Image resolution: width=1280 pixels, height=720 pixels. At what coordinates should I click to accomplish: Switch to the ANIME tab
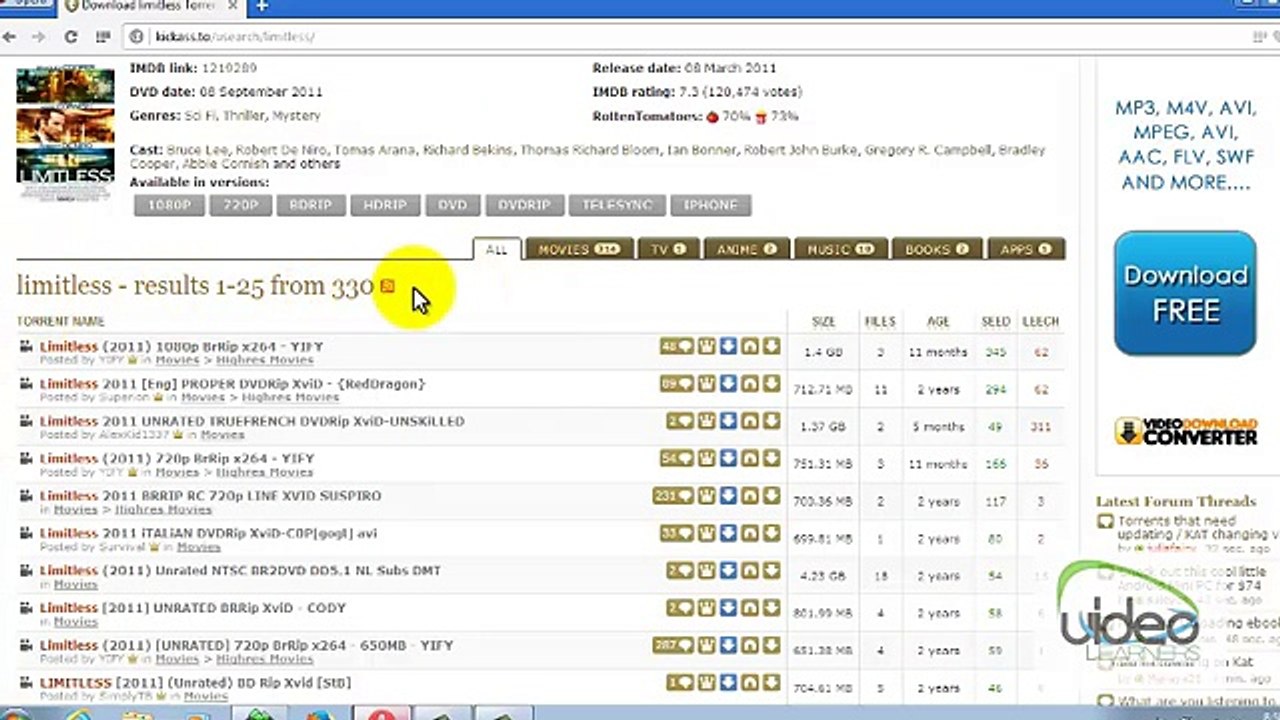(746, 250)
